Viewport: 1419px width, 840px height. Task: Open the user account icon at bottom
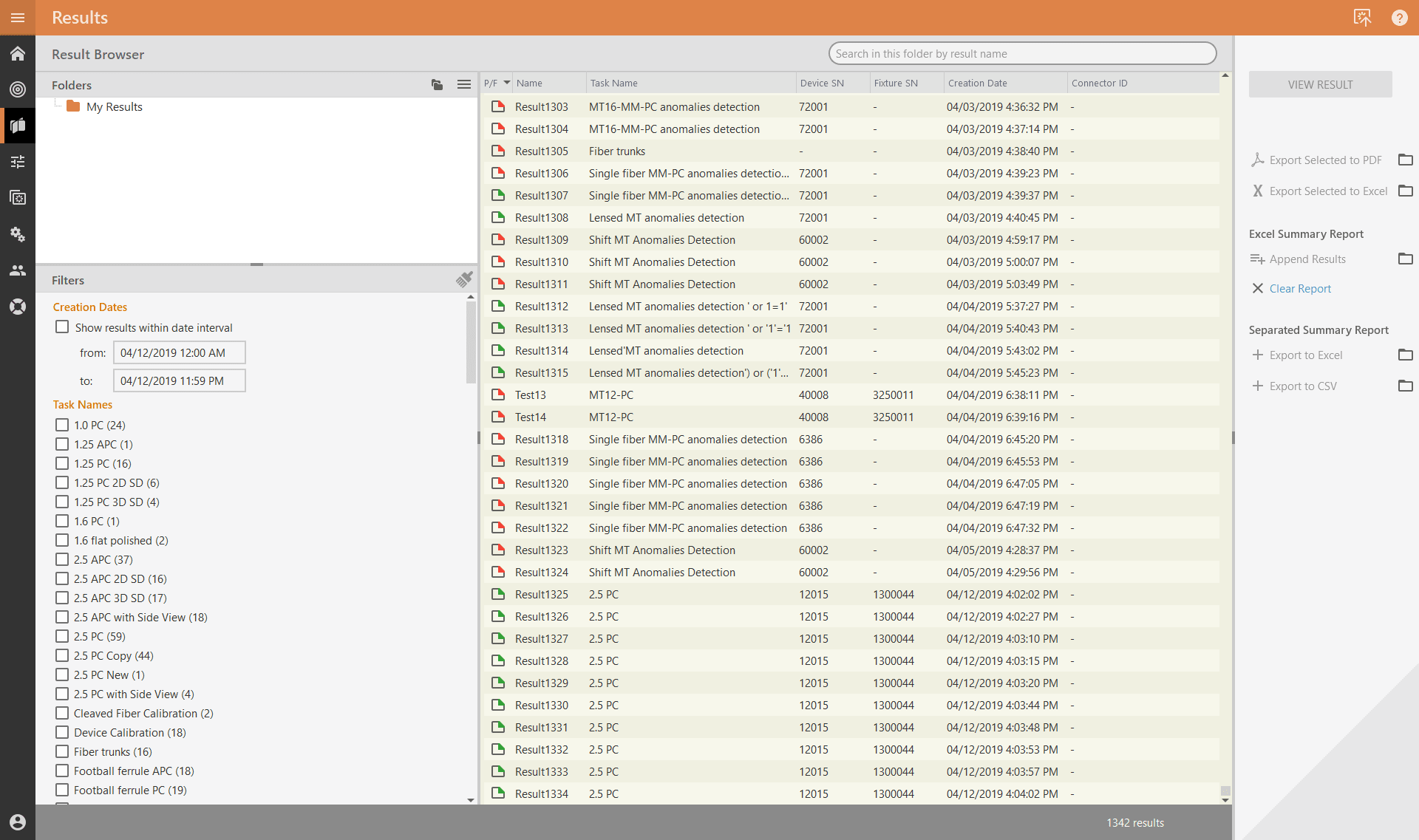(x=18, y=822)
